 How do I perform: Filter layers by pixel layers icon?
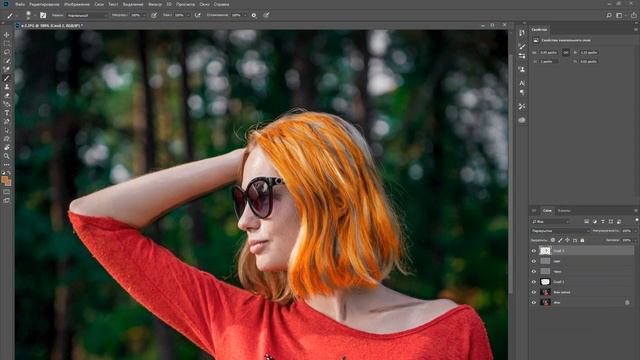[587, 222]
